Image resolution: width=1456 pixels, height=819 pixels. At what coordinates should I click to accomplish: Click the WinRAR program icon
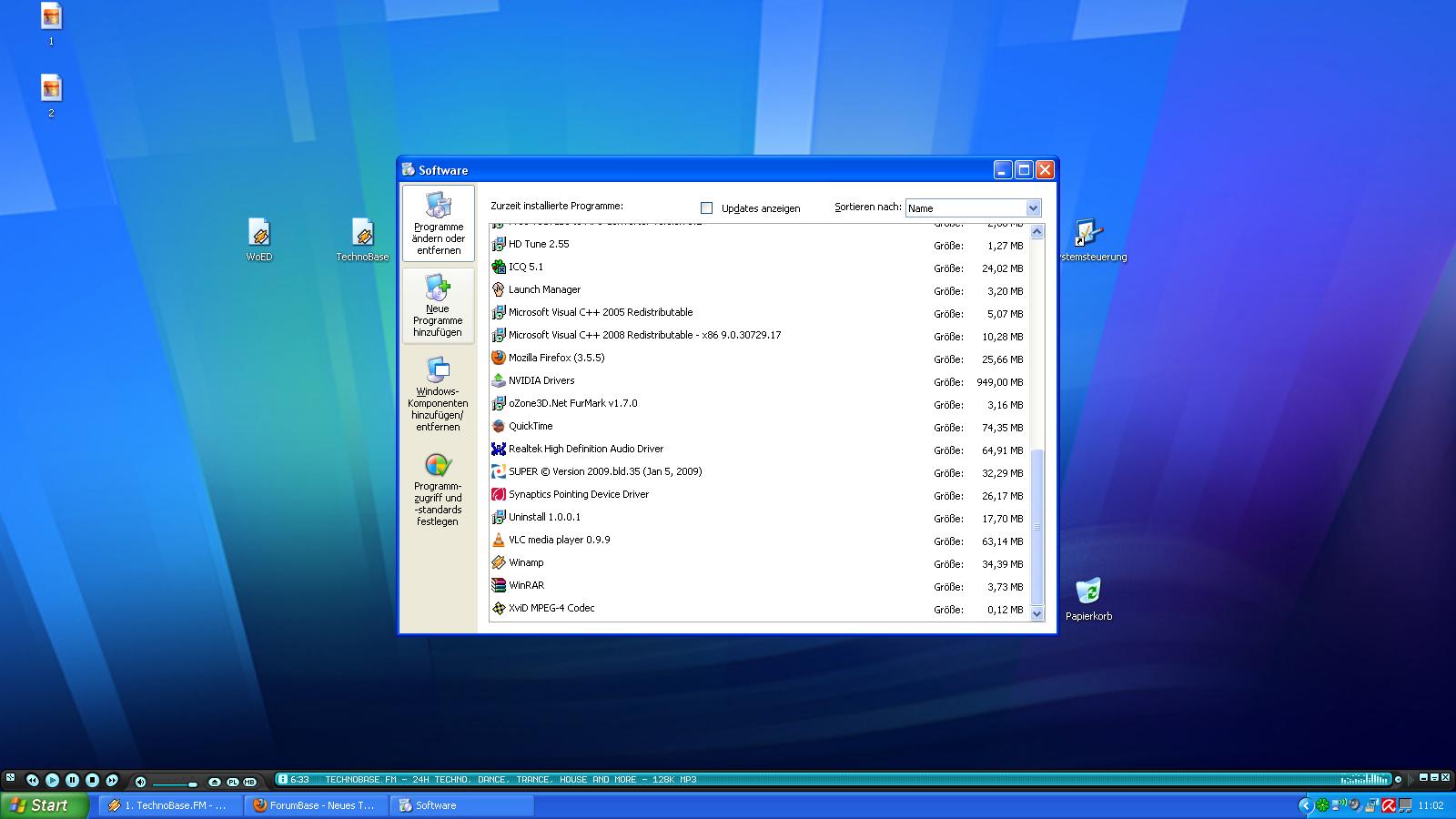click(499, 585)
